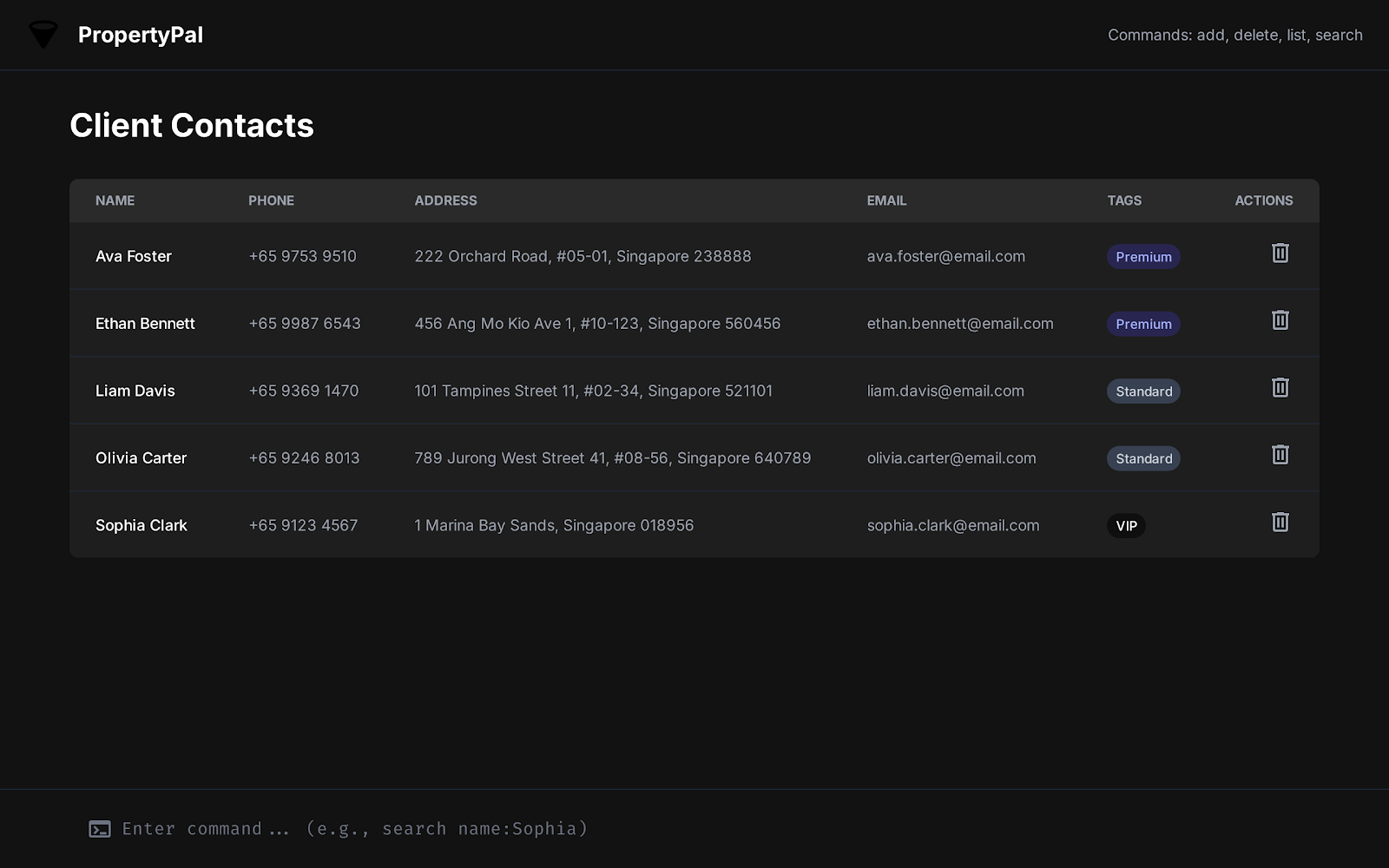The height and width of the screenshot is (868, 1389).
Task: Click the Phone column header
Action: point(271,201)
